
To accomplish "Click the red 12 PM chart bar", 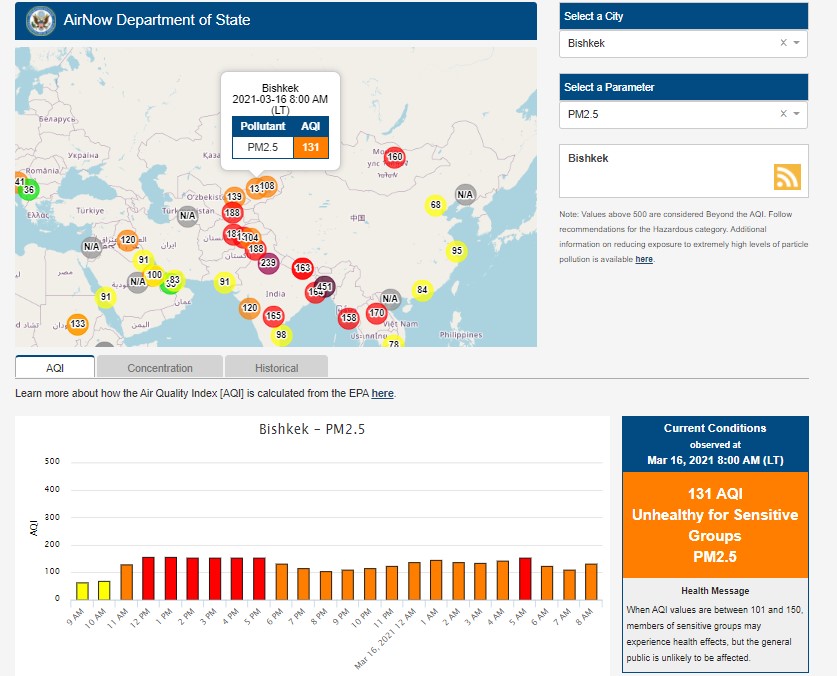I will click(148, 578).
